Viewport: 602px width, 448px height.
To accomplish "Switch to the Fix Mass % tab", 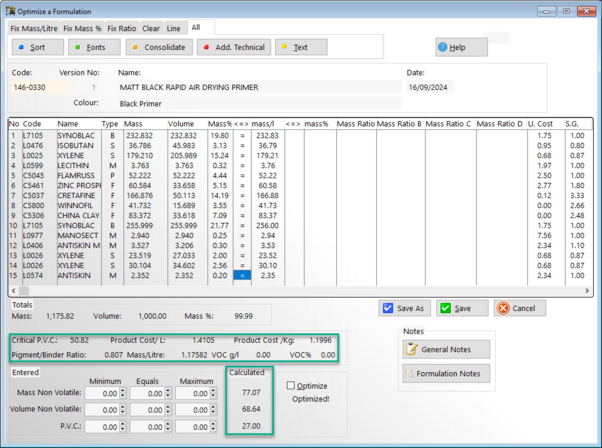I will point(82,28).
